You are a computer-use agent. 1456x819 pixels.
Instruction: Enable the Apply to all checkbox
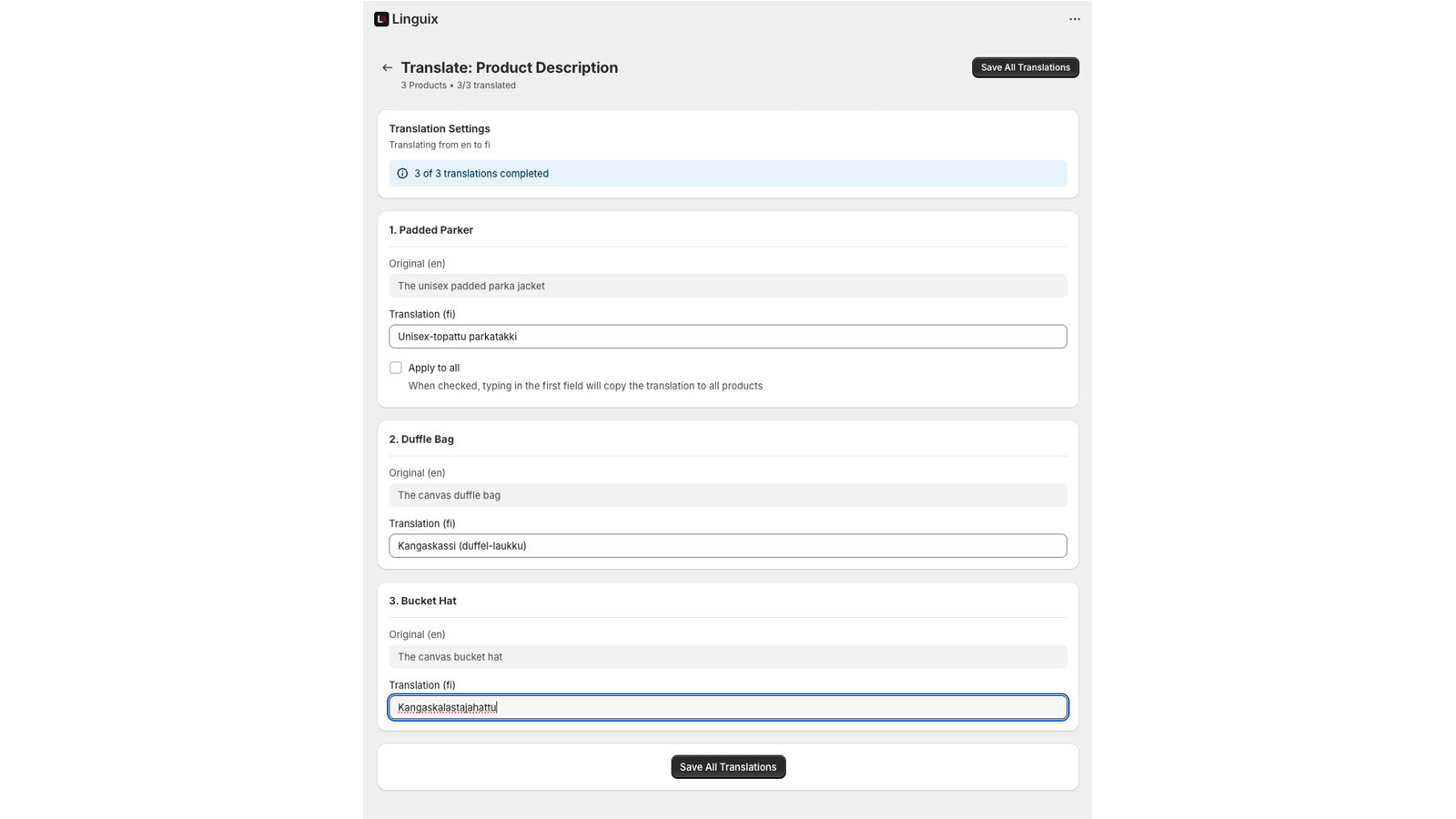[396, 368]
